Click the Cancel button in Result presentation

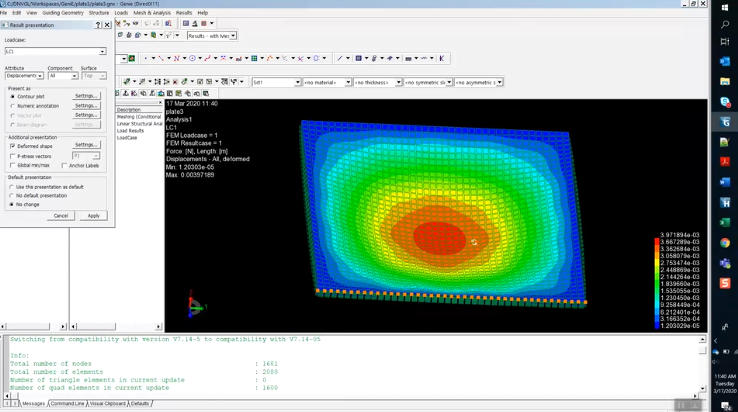(x=61, y=216)
